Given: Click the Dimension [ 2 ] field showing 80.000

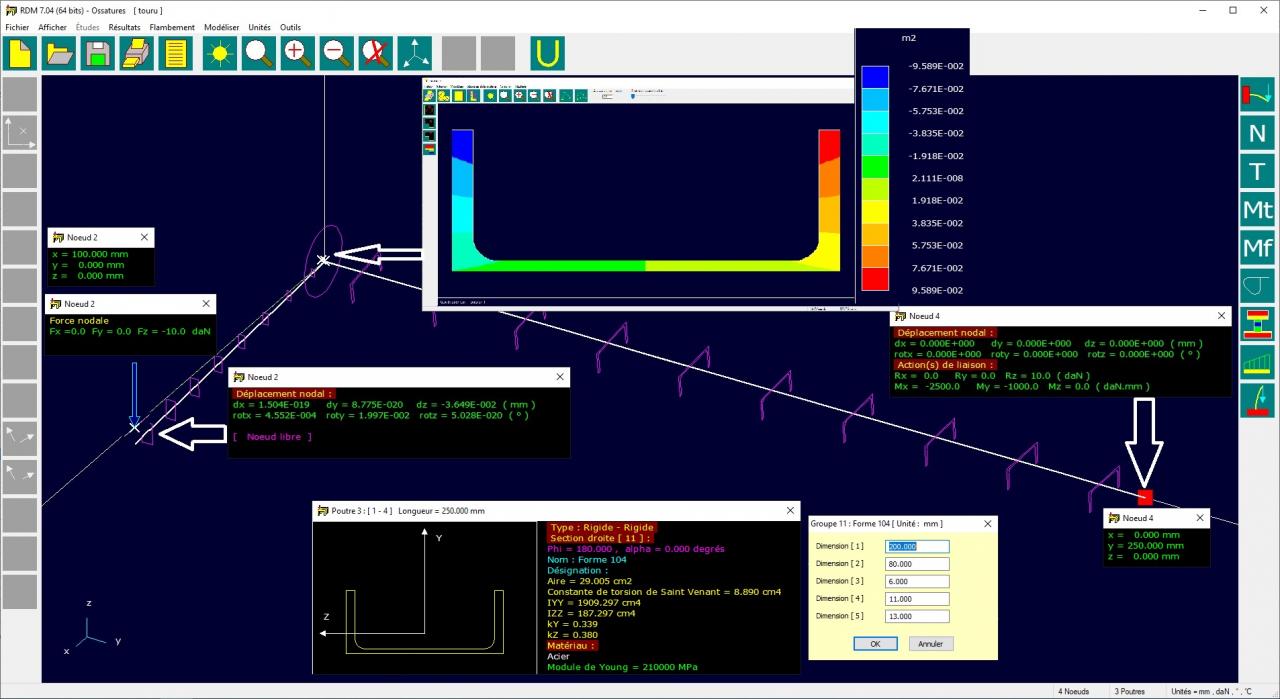Looking at the screenshot, I should (x=917, y=564).
